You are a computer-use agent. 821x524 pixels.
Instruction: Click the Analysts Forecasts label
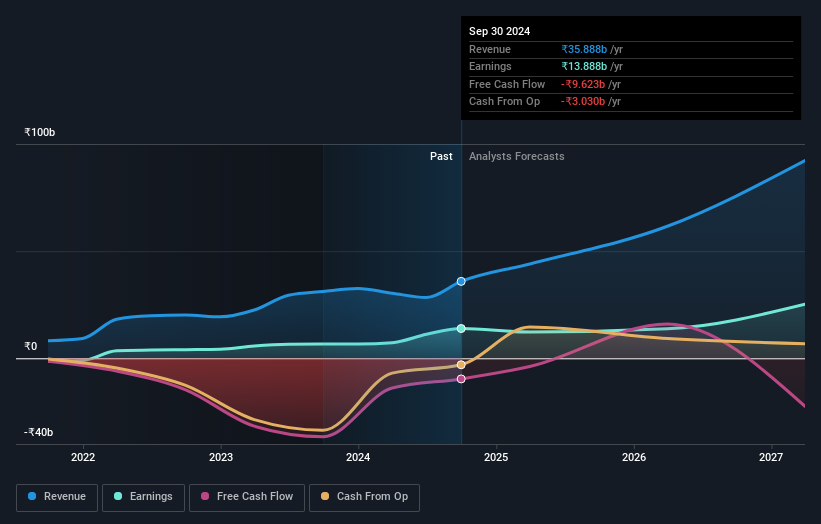point(517,156)
